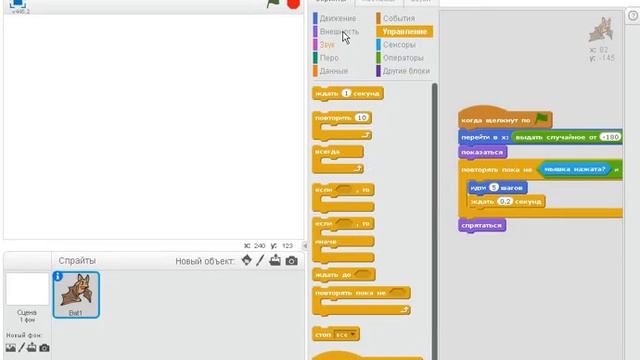Open the Данные blocks category
The width and height of the screenshot is (640, 360).
(333, 71)
